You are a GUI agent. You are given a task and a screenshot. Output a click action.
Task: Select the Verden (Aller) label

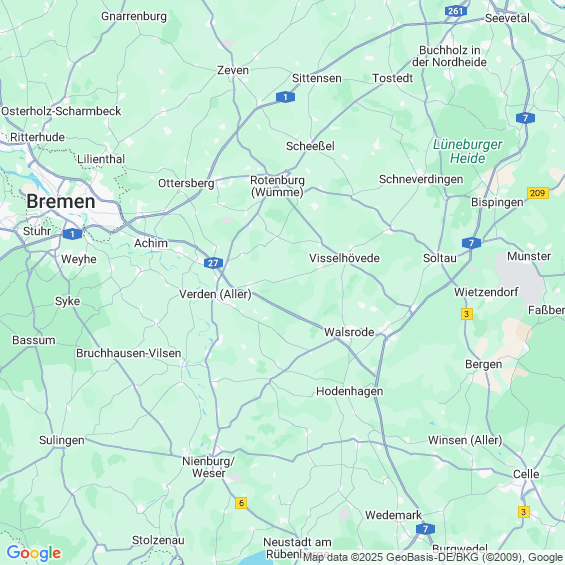pos(215,294)
